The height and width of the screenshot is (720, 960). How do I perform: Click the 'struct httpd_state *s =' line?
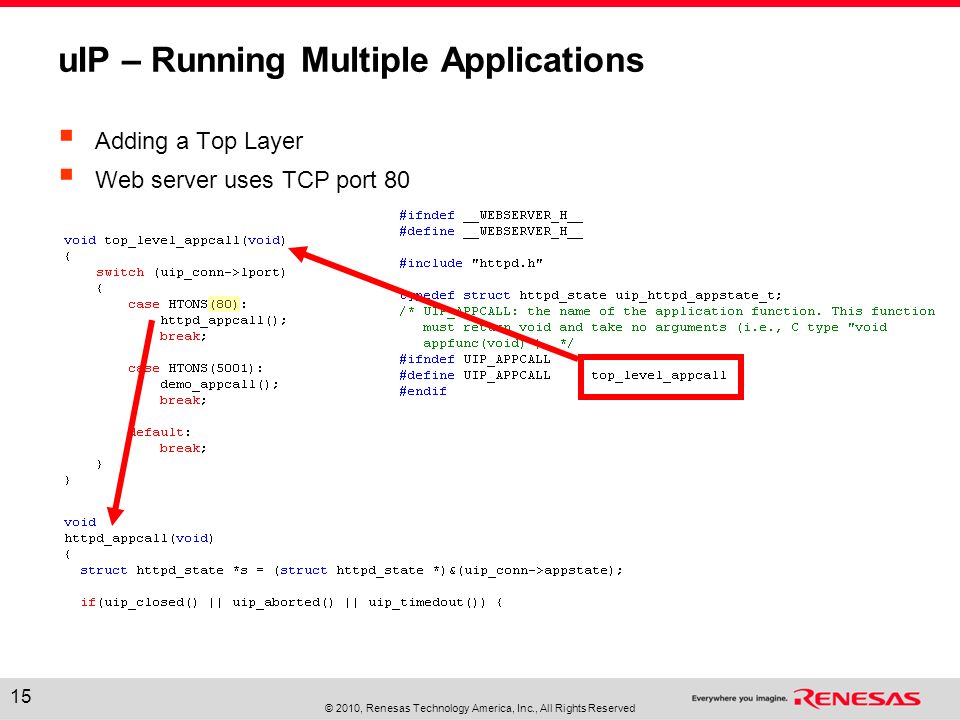(351, 570)
